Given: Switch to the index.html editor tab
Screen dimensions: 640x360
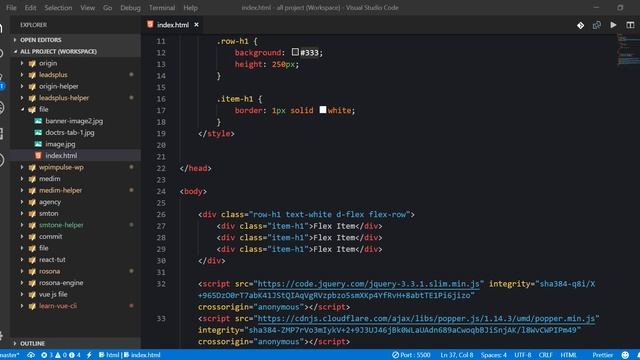Looking at the screenshot, I should [173, 25].
